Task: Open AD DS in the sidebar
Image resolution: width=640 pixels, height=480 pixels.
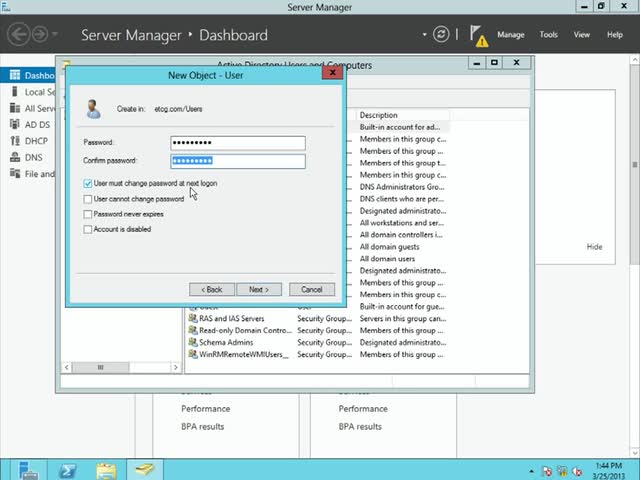Action: [37, 125]
